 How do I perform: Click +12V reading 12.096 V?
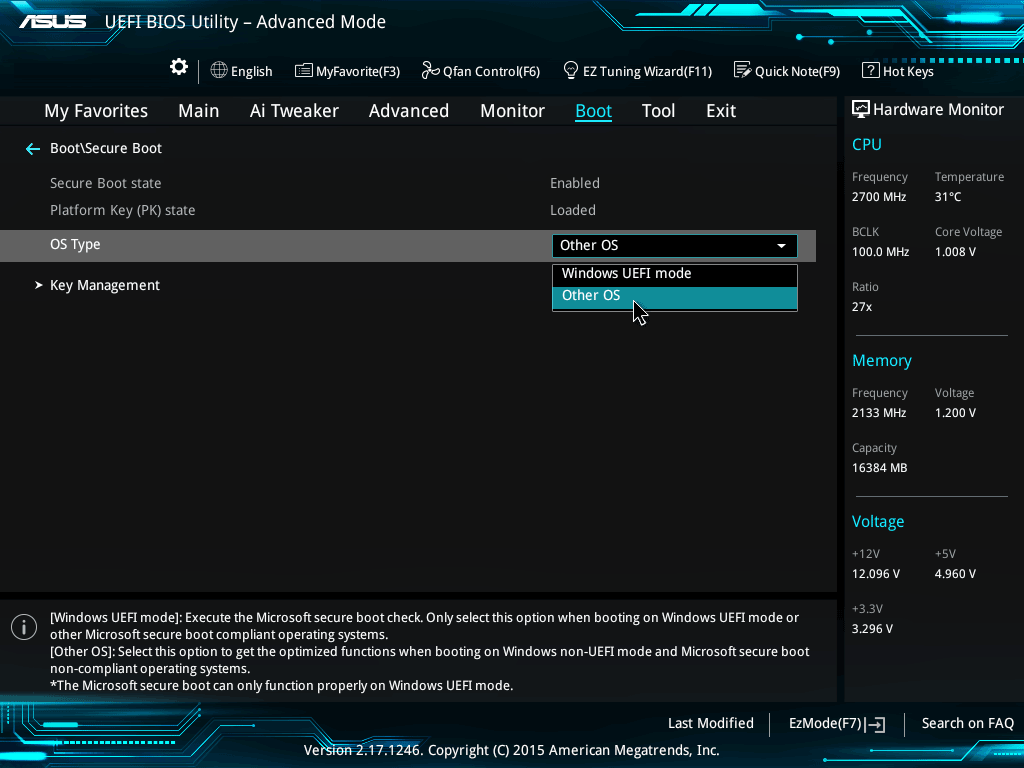tap(876, 573)
